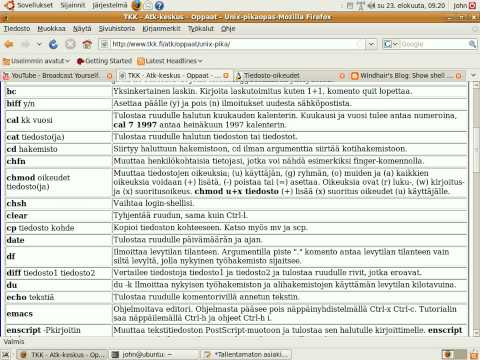Go to the home page icon

(x=87, y=44)
